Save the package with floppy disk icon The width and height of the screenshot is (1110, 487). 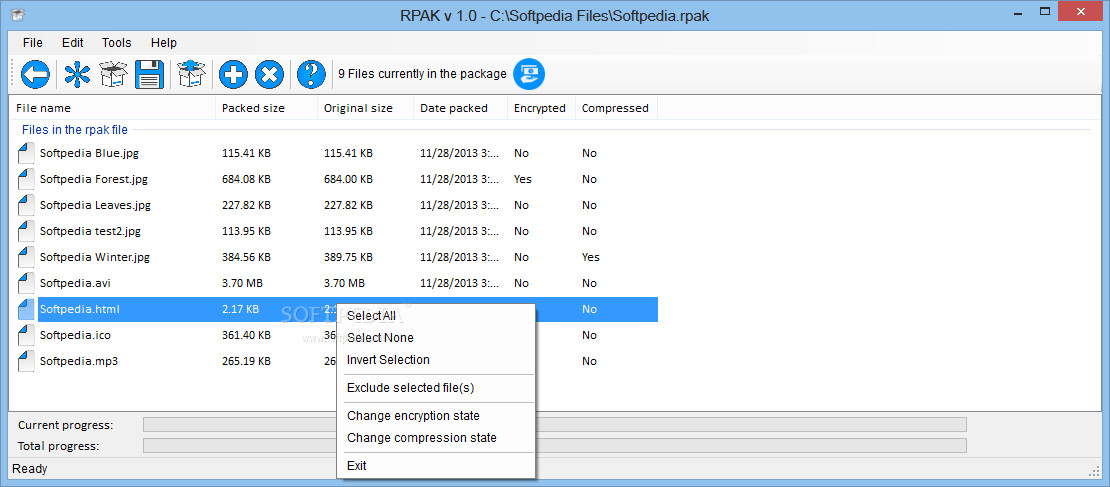click(x=149, y=74)
